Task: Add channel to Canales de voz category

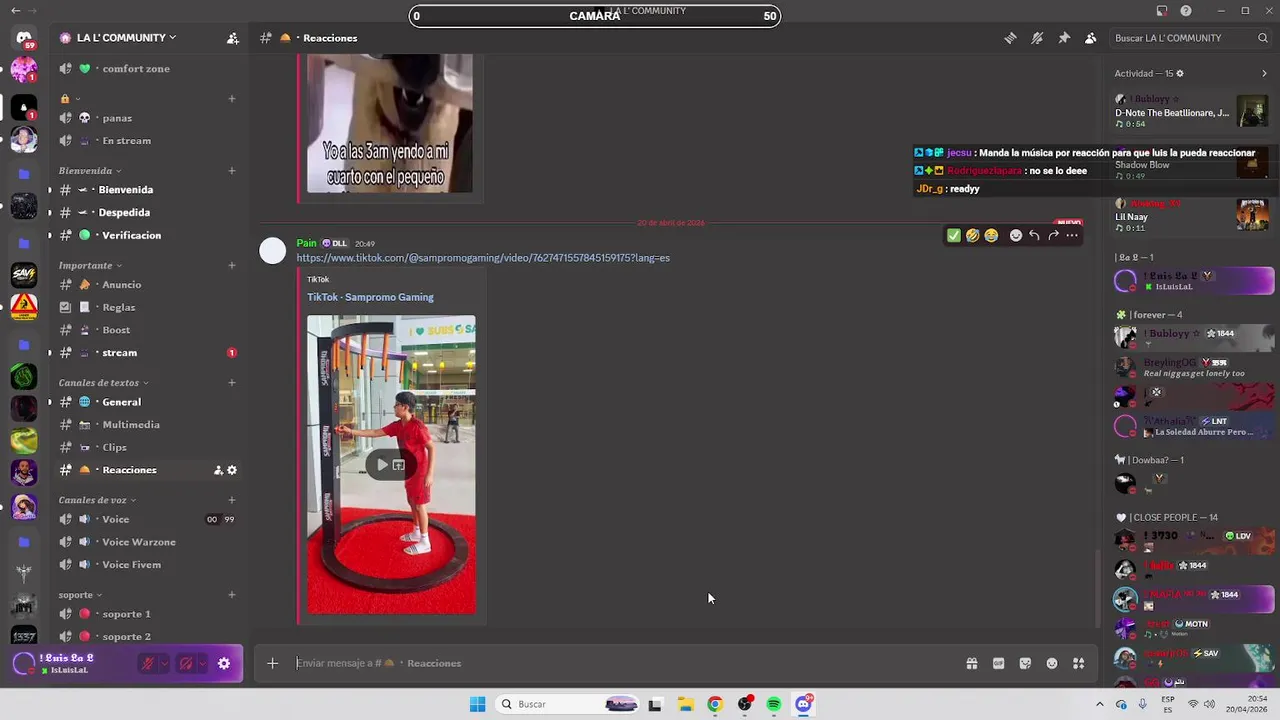Action: point(232,500)
